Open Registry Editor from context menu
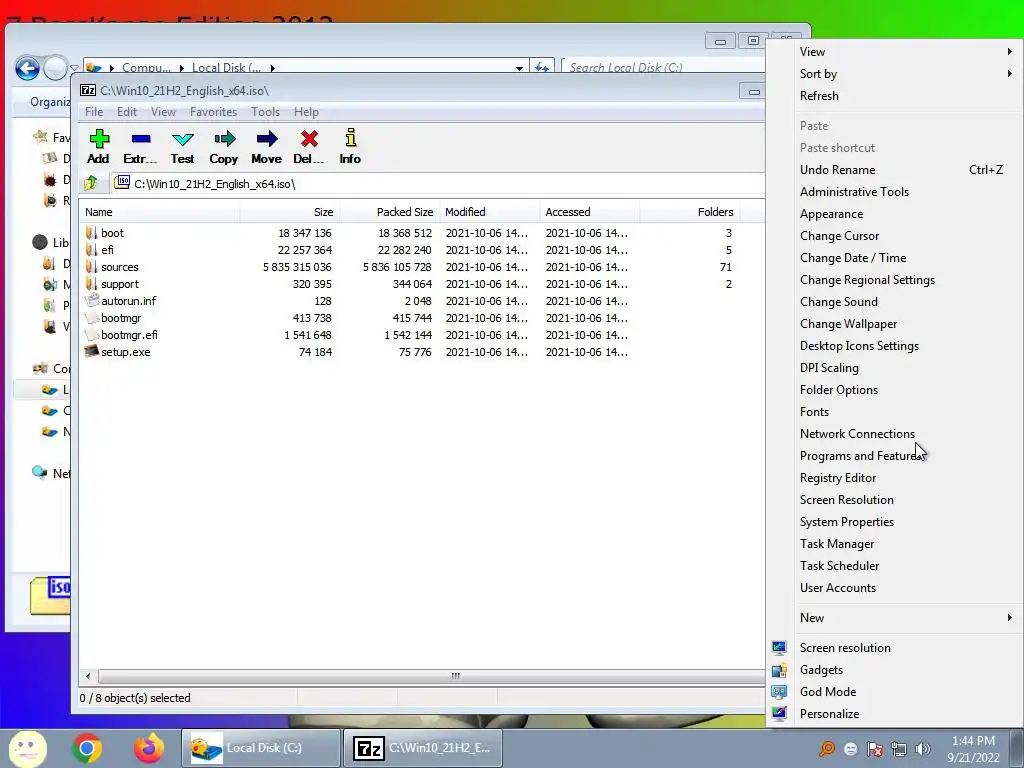Screen dimensions: 1024x768 coord(838,478)
